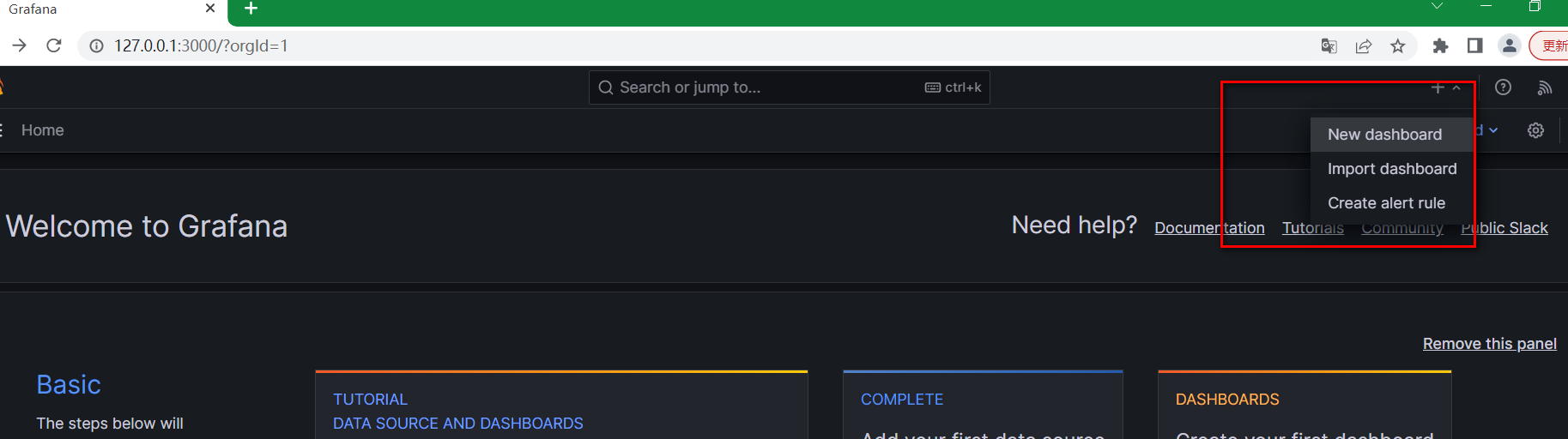
Task: Reload the Grafana page
Action: 54,45
